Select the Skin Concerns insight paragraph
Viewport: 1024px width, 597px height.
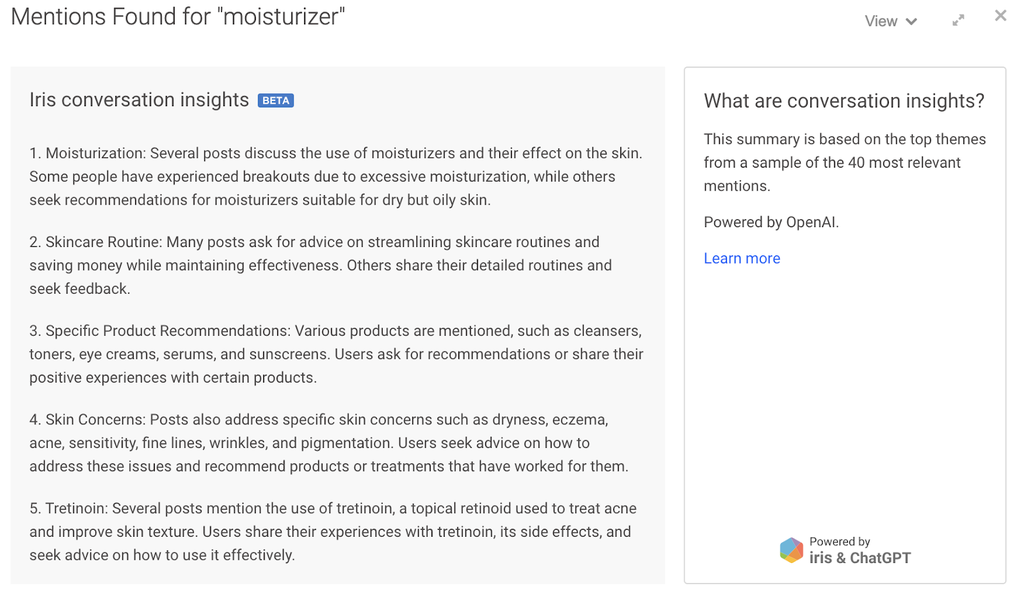pos(329,443)
